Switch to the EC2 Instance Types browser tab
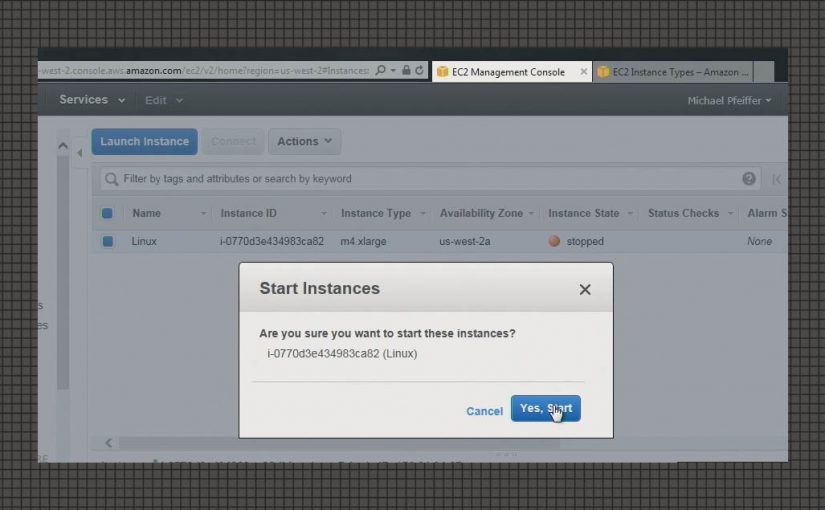 [x=673, y=72]
